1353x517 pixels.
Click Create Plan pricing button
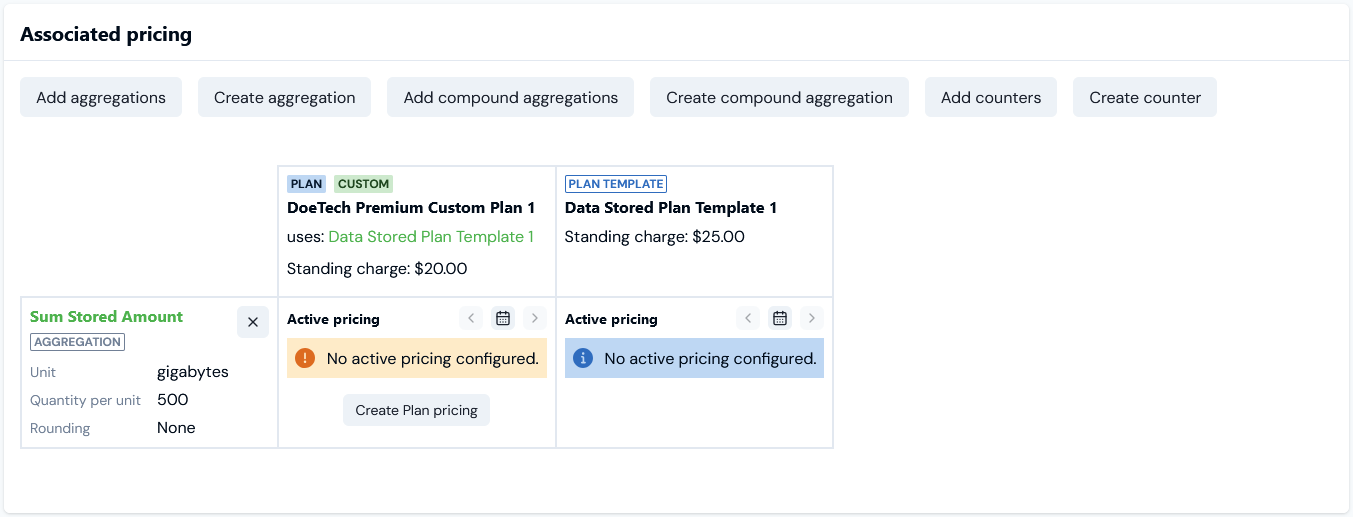(x=416, y=410)
